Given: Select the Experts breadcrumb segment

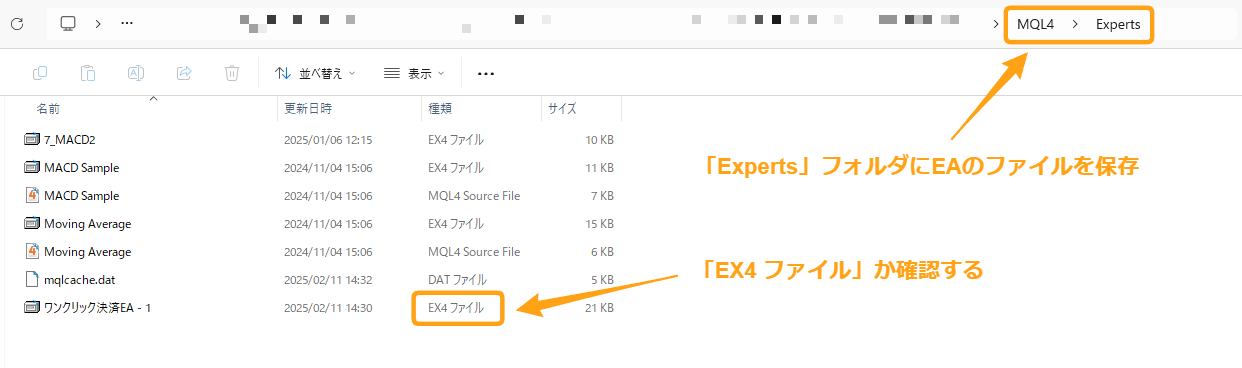Looking at the screenshot, I should tap(1118, 24).
